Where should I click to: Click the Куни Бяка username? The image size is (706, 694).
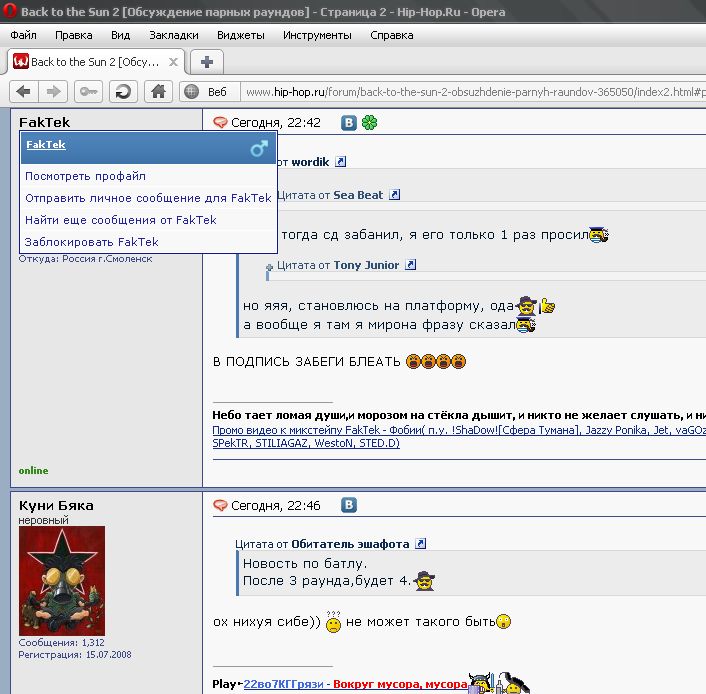(56, 506)
